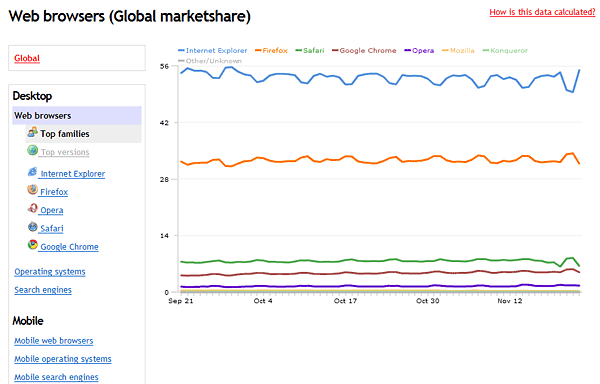Click Other/Unknown legend entry in chart

[x=210, y=61]
